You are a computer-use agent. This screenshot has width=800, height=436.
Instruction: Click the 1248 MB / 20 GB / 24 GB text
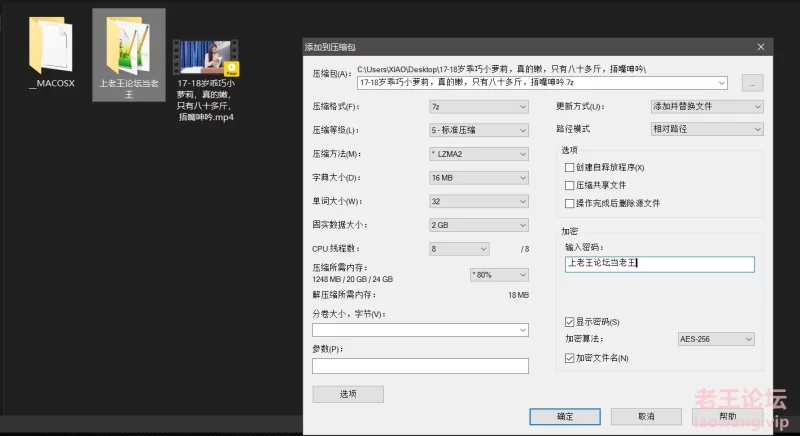pyautogui.click(x=353, y=279)
